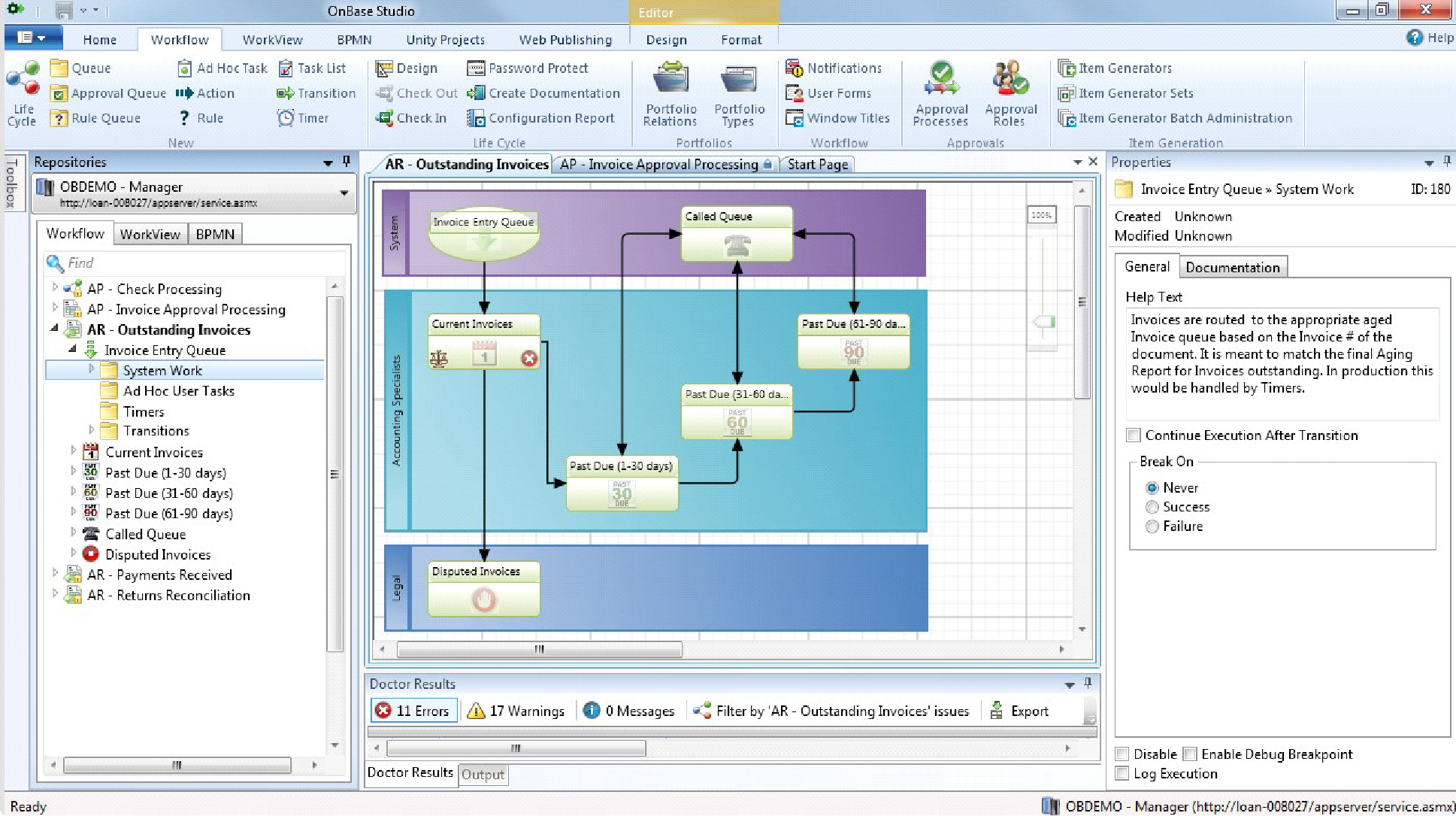Open Item Generator Sets
Screen dimensions: 1456x816
tap(1125, 93)
